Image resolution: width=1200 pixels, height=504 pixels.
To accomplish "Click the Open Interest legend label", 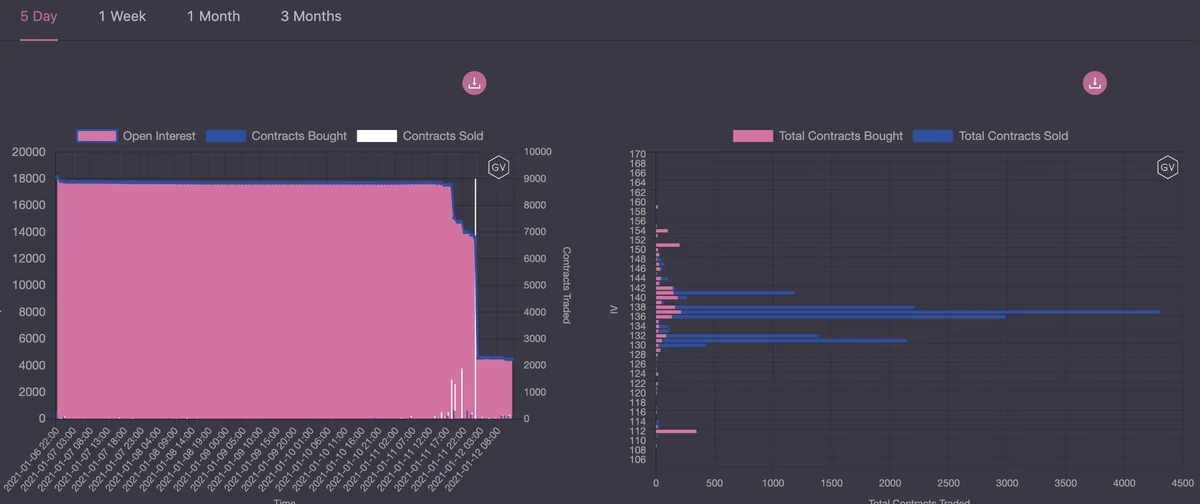I will coord(159,136).
